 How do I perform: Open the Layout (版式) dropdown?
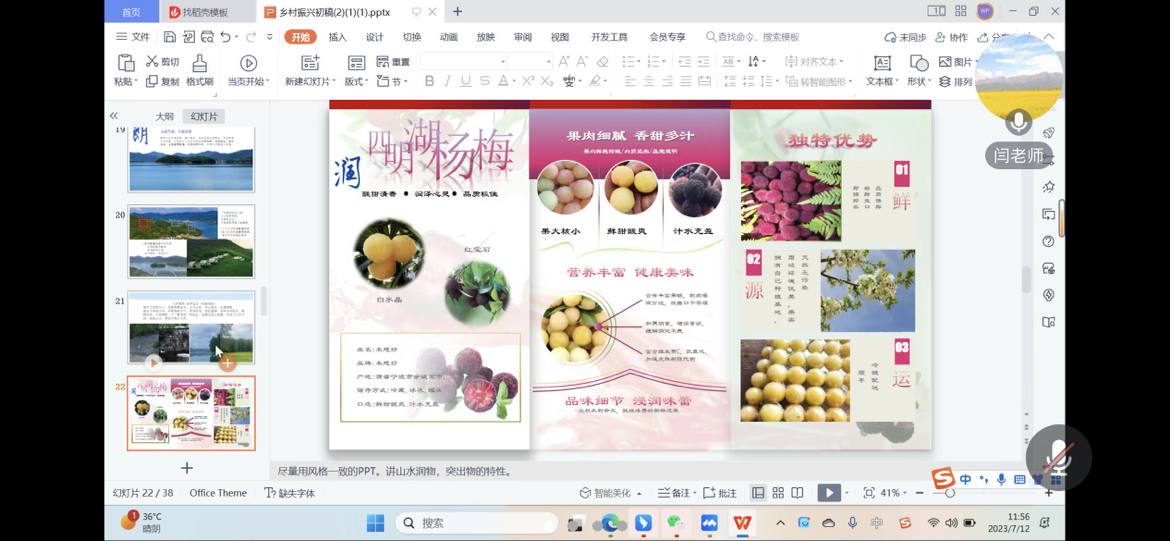coord(356,82)
